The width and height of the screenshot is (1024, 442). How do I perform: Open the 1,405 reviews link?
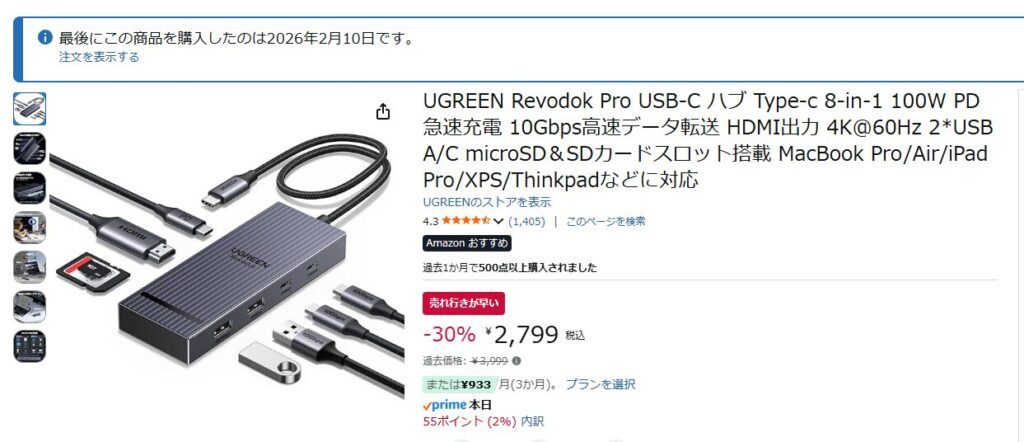pos(526,221)
